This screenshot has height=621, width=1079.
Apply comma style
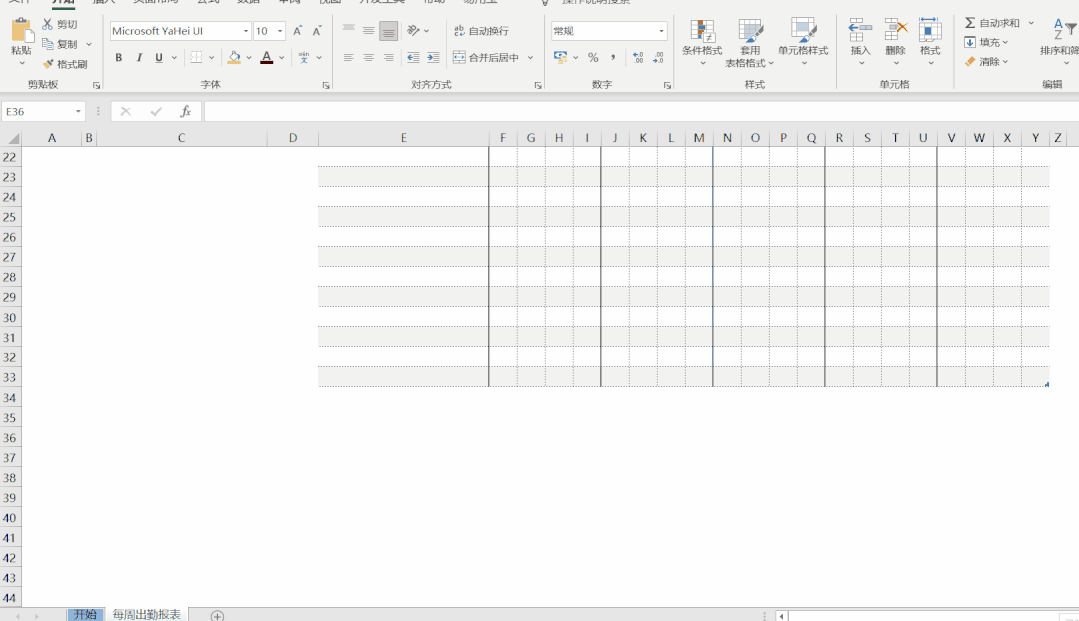click(x=612, y=58)
